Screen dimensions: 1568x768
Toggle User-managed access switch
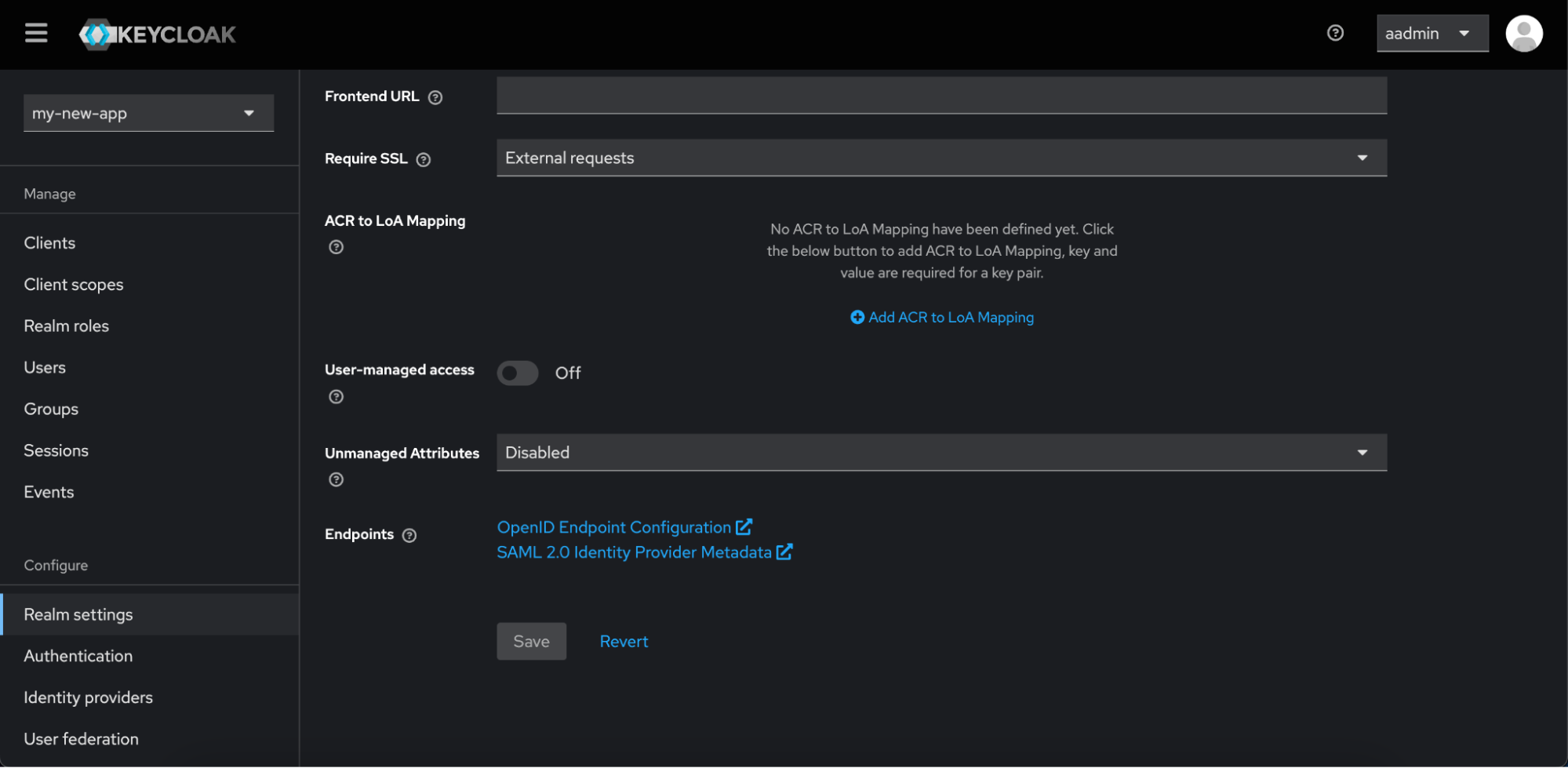(x=518, y=373)
